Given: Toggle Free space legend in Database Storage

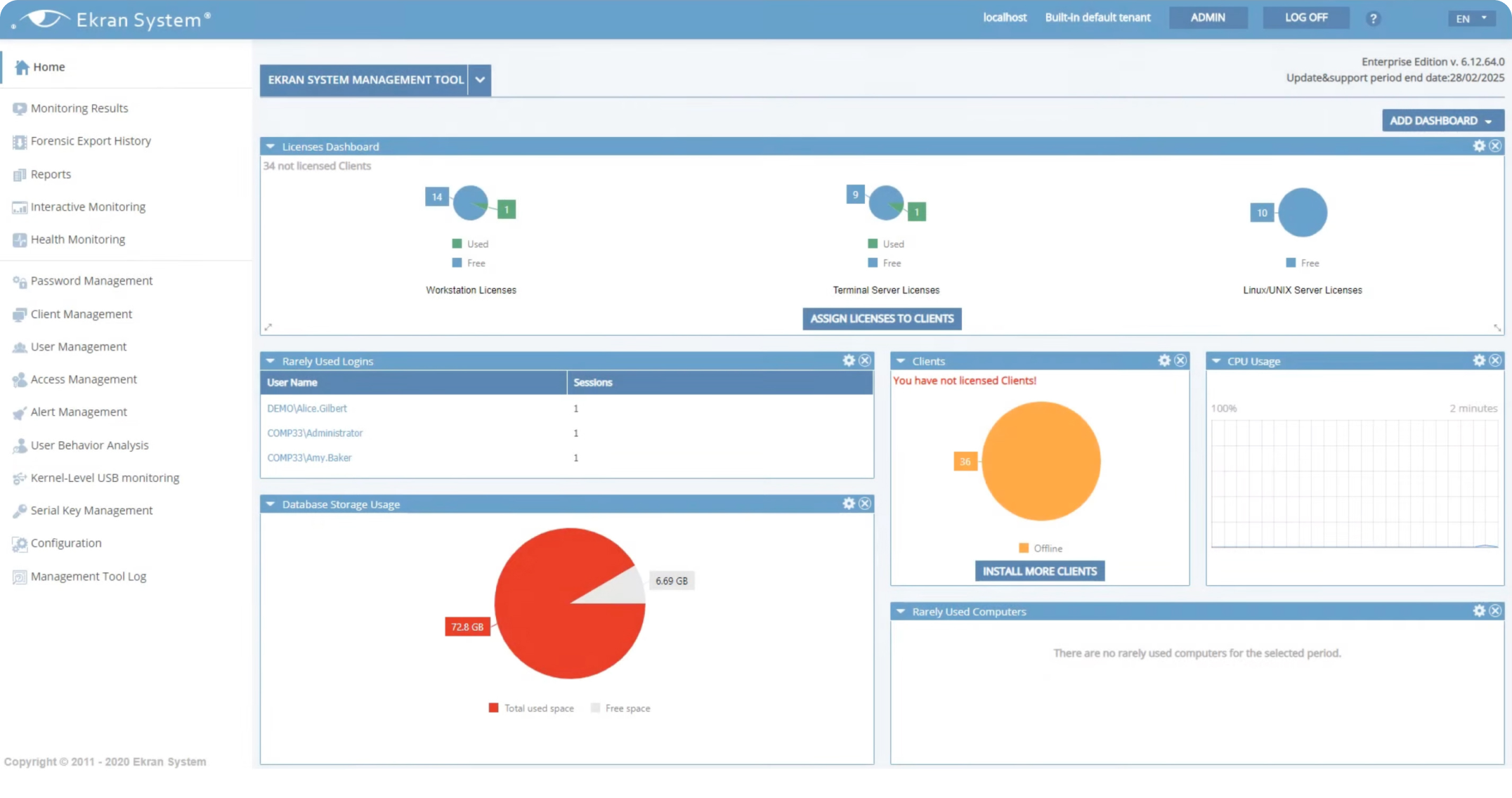Looking at the screenshot, I should tap(621, 708).
